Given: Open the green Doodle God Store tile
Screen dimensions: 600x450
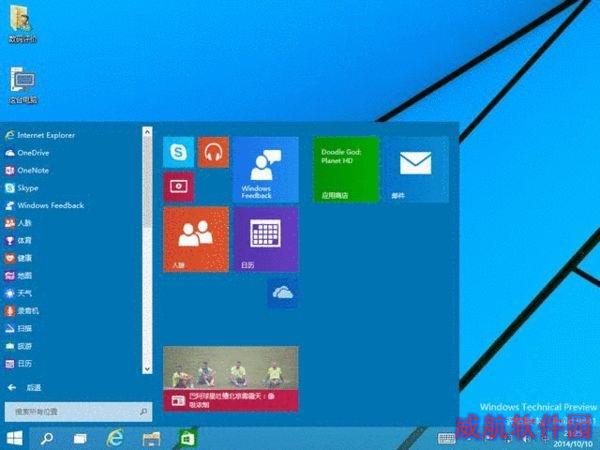Looking at the screenshot, I should (346, 170).
